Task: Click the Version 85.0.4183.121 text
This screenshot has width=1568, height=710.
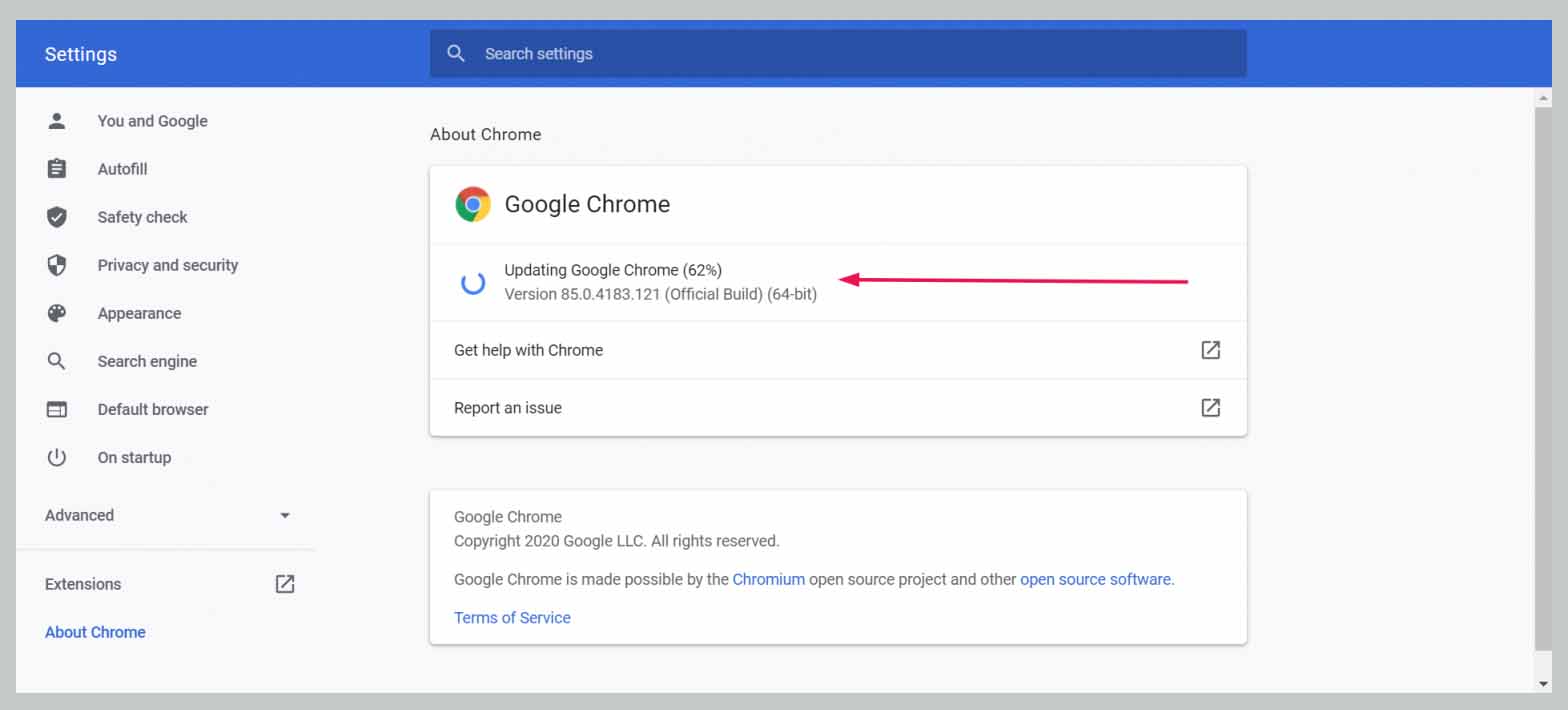Action: point(660,295)
